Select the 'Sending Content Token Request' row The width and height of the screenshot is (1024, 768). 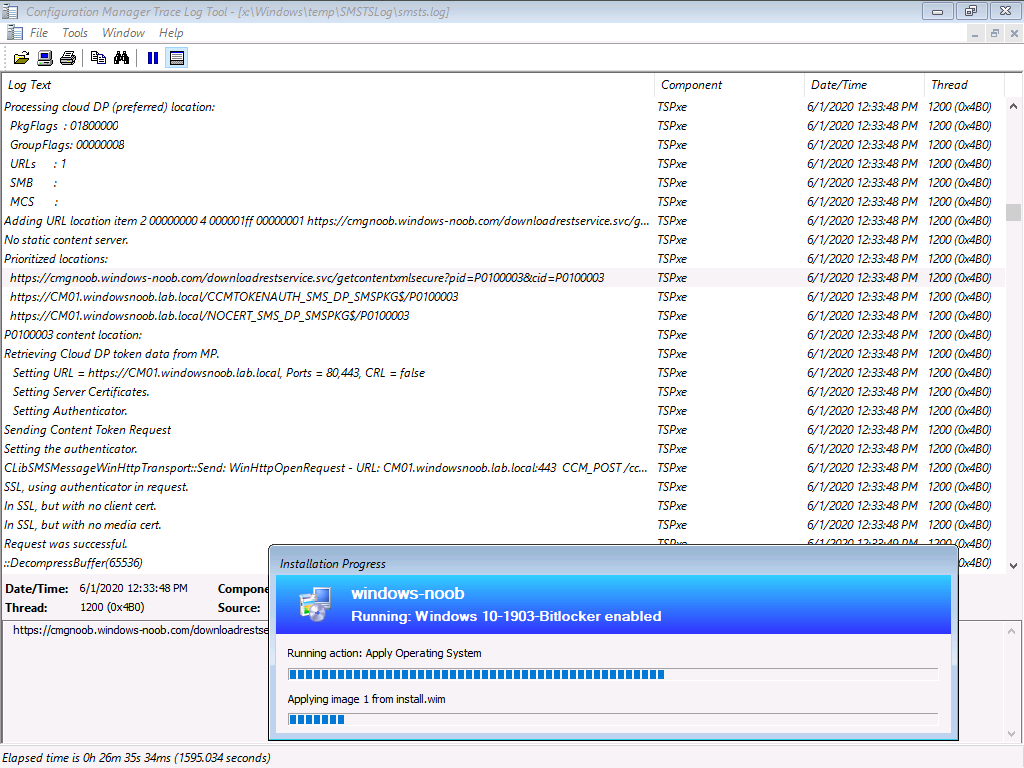[503, 430]
